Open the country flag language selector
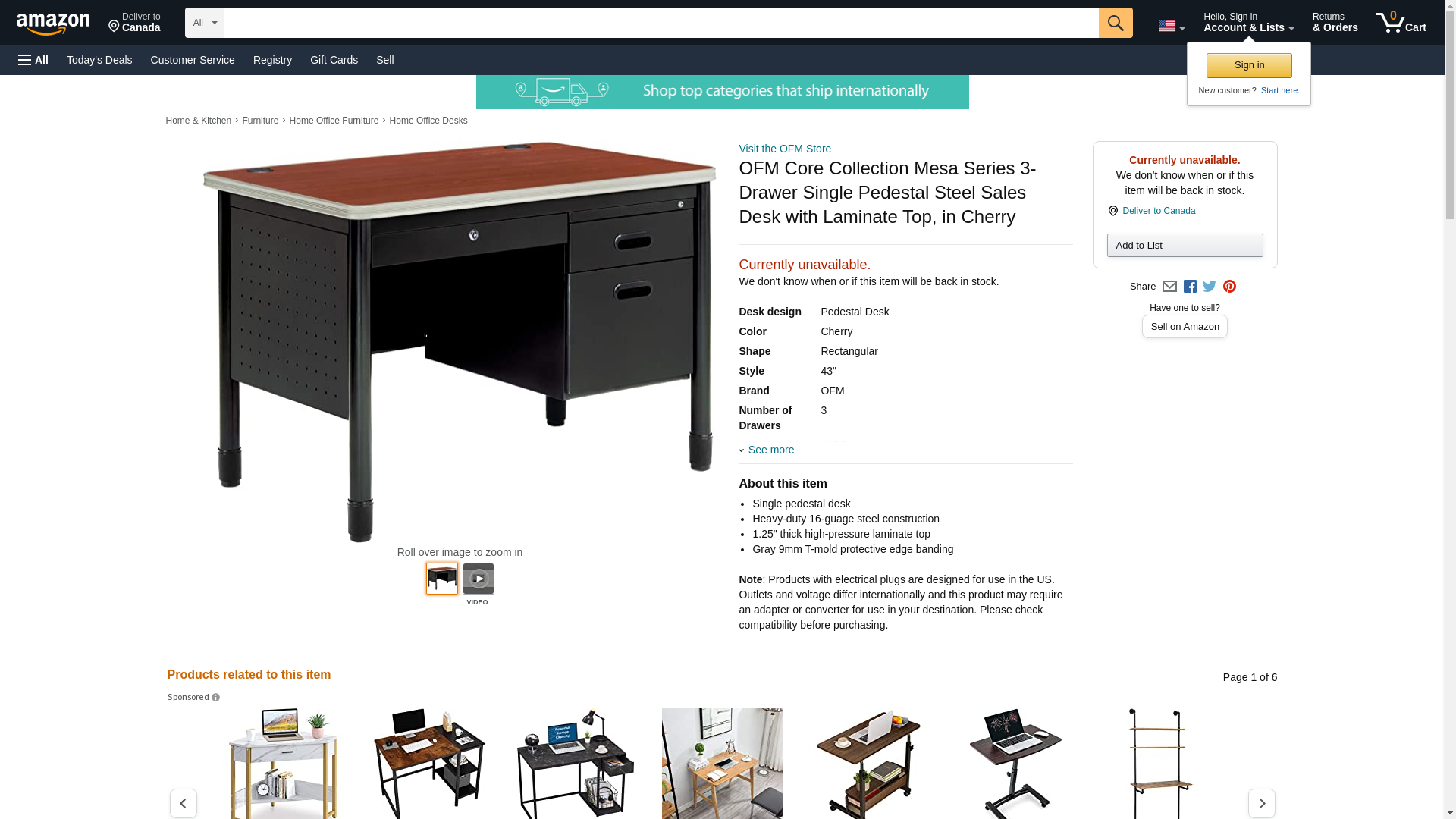Screen dimensions: 1456x819 (1172, 27)
